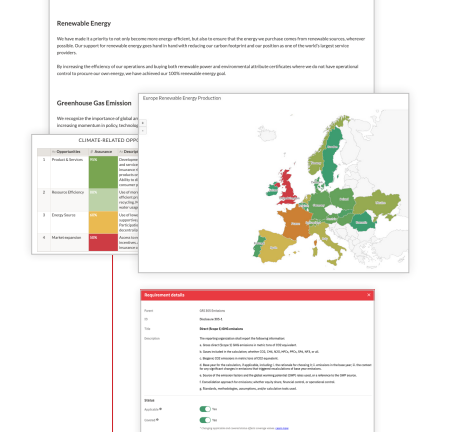Click the info icon beside Covered
452x432 pixels.
tap(157, 420)
